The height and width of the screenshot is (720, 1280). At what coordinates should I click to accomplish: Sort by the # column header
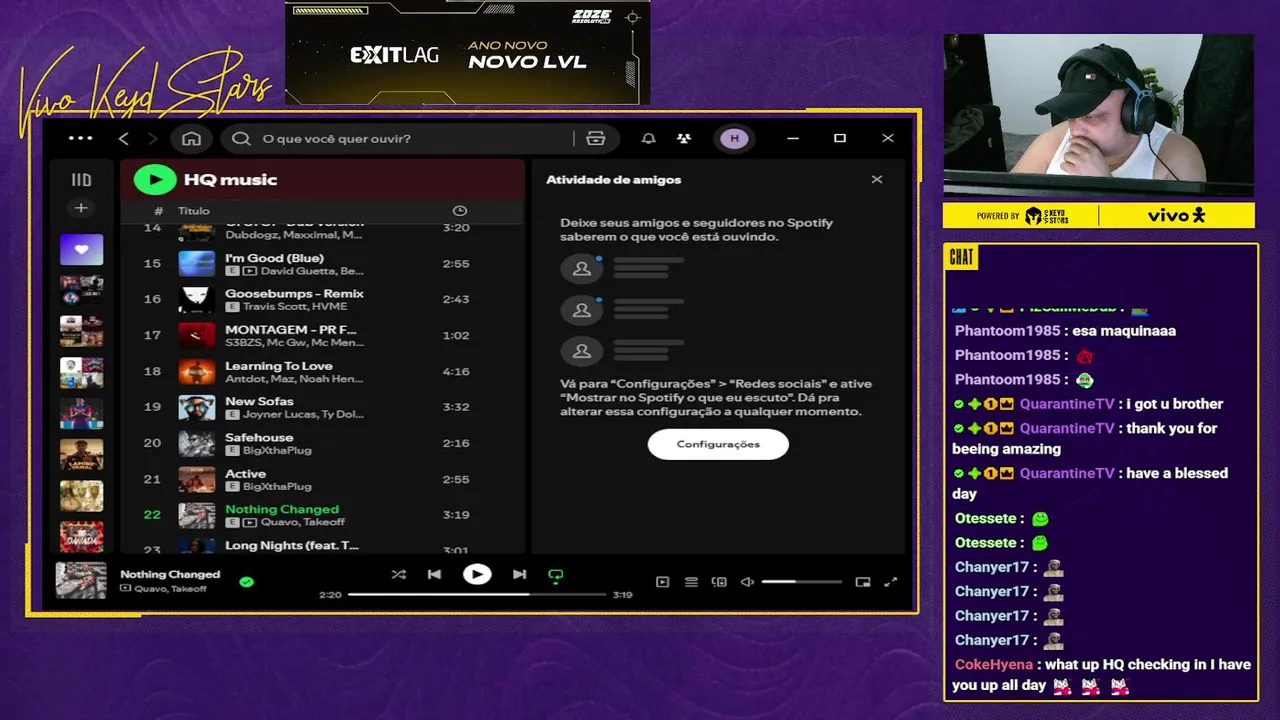(158, 211)
